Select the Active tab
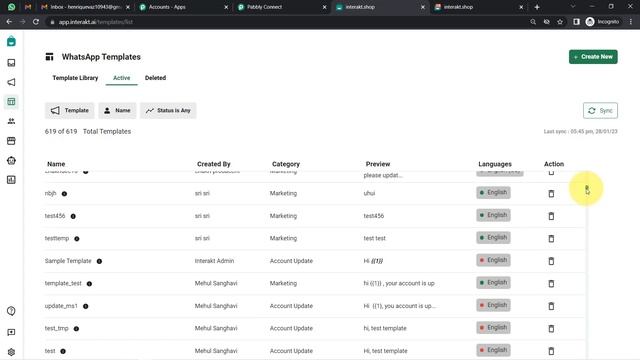 coord(122,78)
